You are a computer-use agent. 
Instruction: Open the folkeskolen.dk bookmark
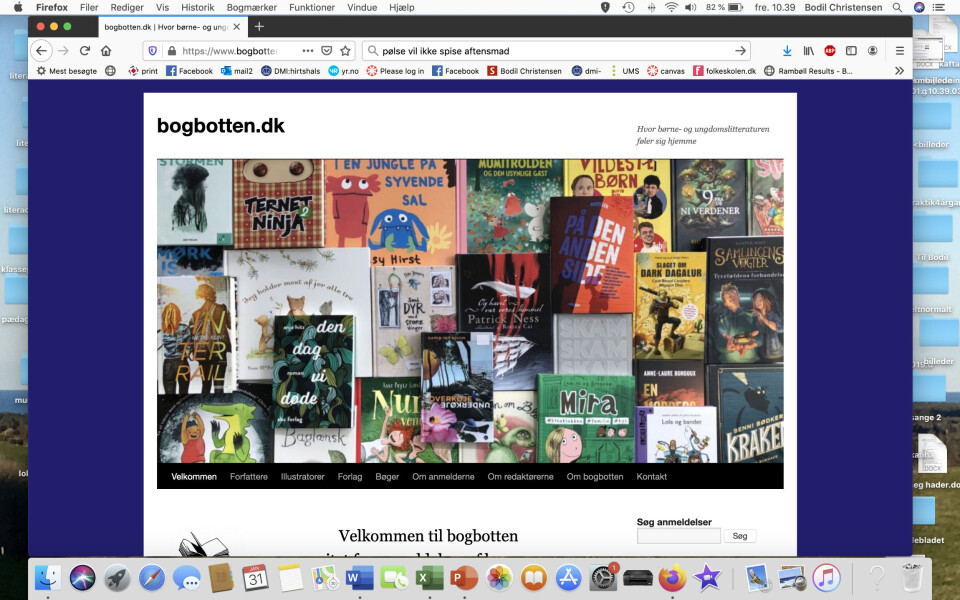[724, 71]
